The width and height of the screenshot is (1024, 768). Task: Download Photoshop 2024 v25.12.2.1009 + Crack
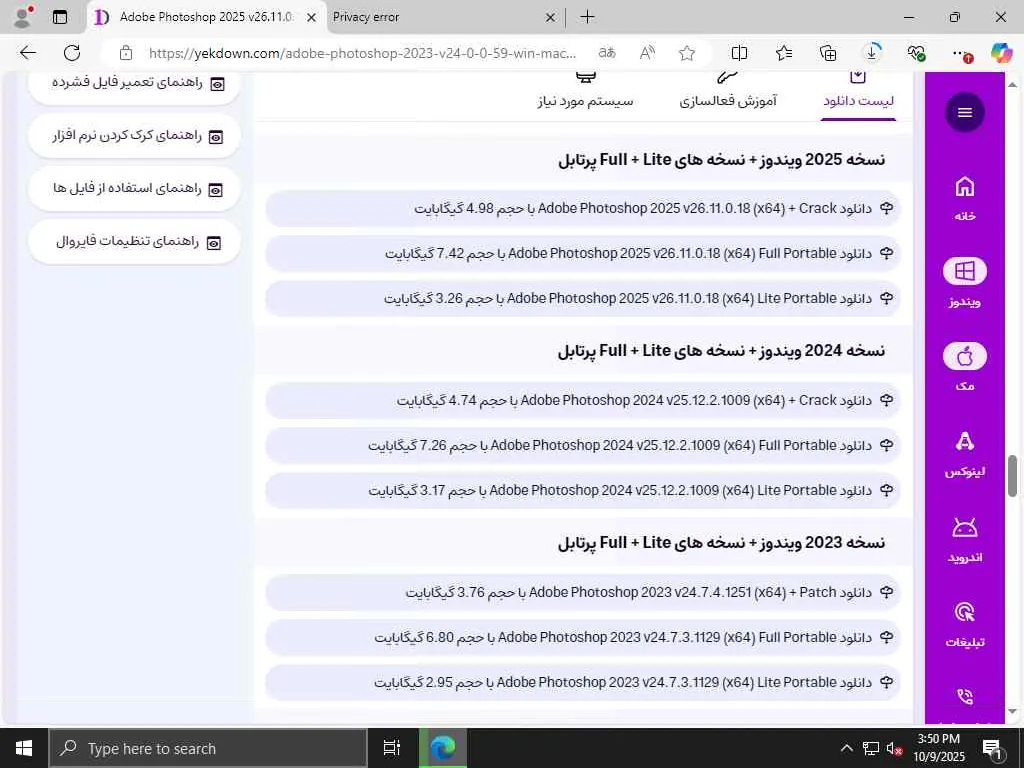pyautogui.click(x=583, y=400)
